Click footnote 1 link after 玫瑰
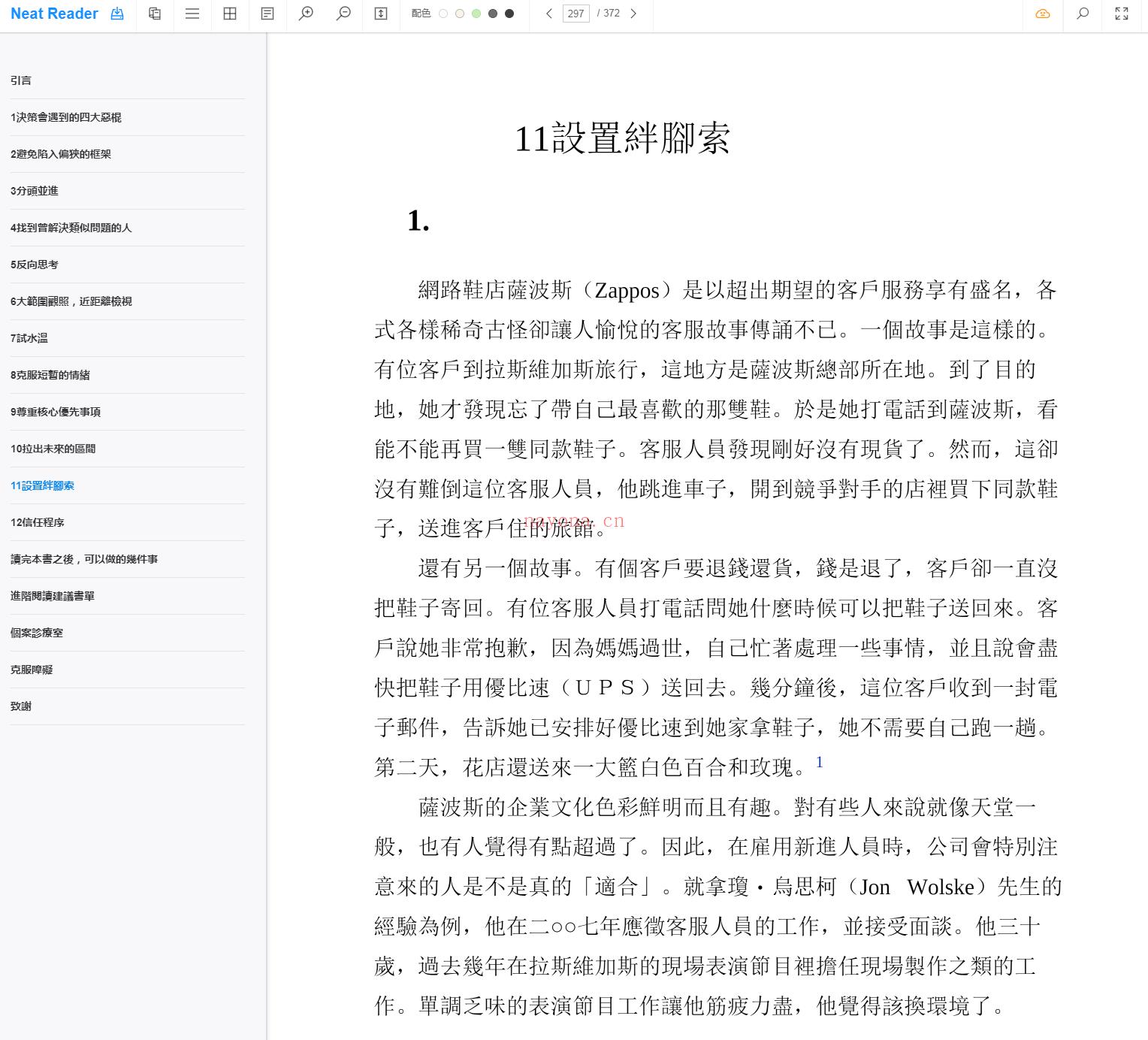This screenshot has width=1148, height=1040. 820,762
